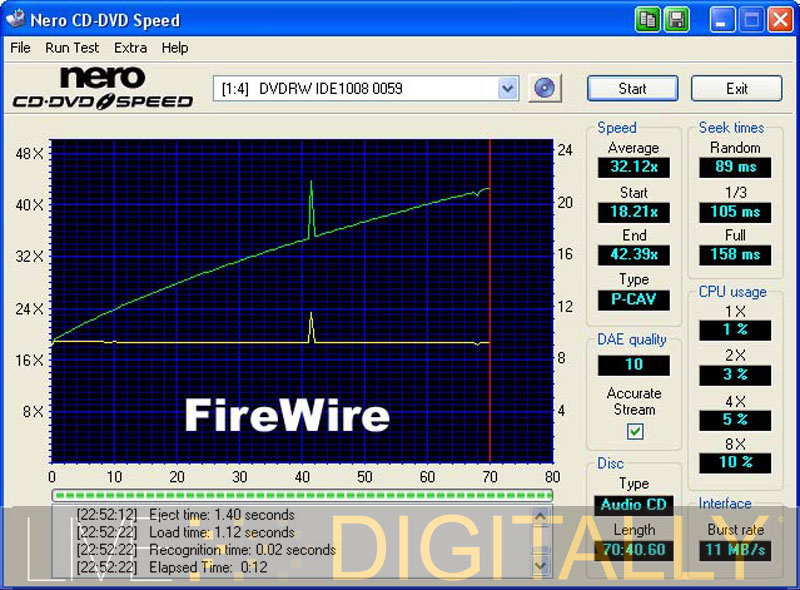800x590 pixels.
Task: Open the File menu
Action: coord(20,47)
